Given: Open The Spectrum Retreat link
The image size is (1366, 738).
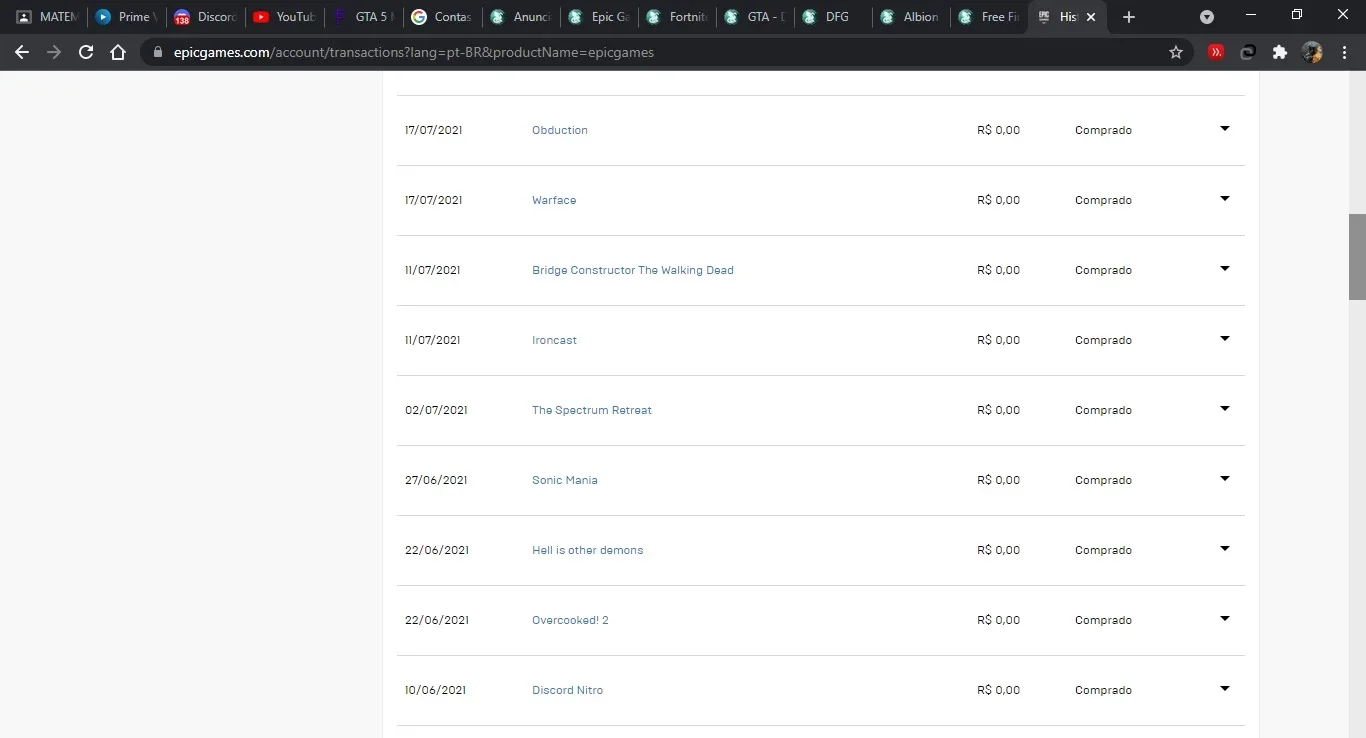Looking at the screenshot, I should click(x=592, y=410).
